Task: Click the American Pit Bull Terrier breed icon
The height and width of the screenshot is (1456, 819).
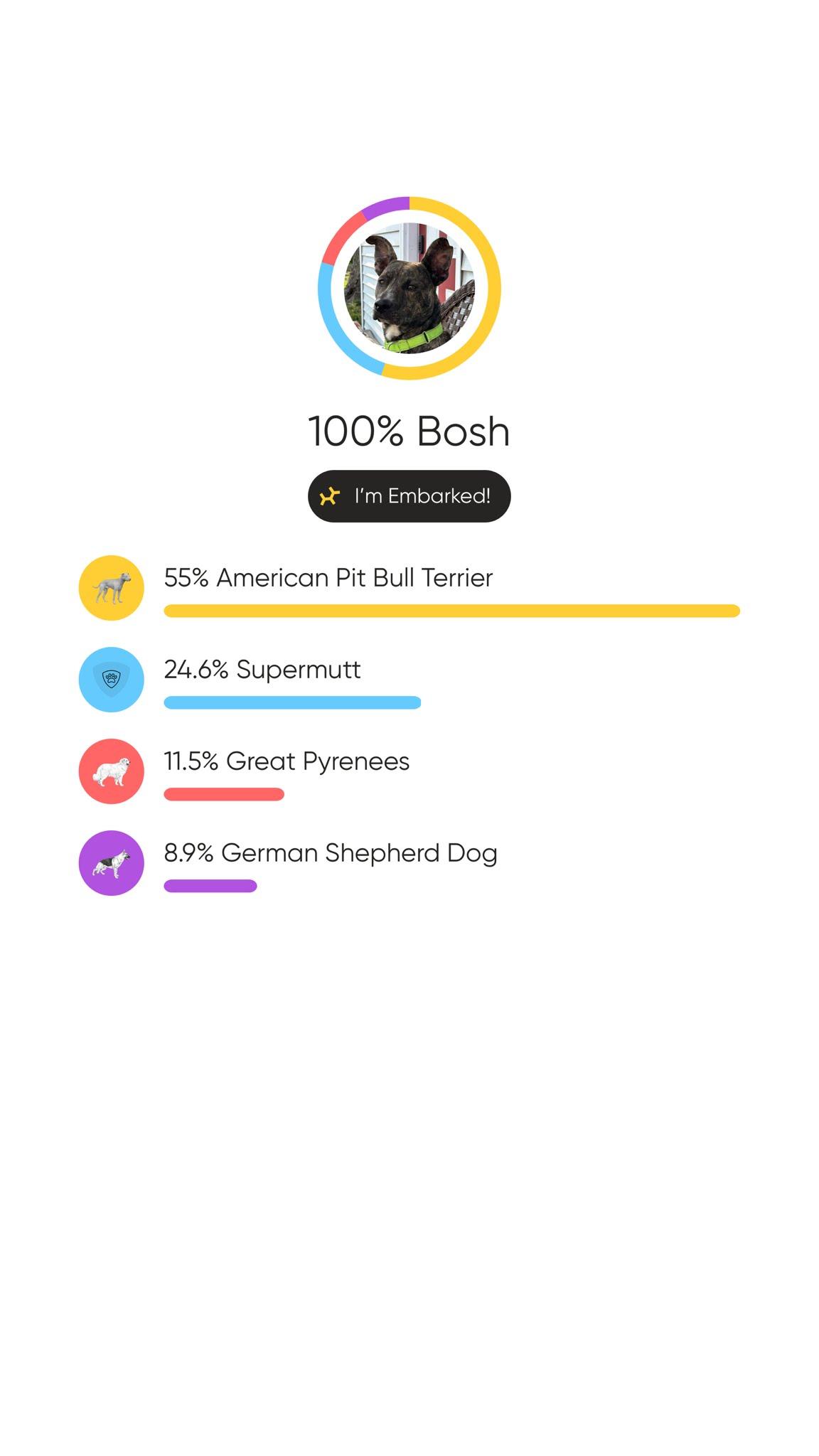Action: (111, 588)
